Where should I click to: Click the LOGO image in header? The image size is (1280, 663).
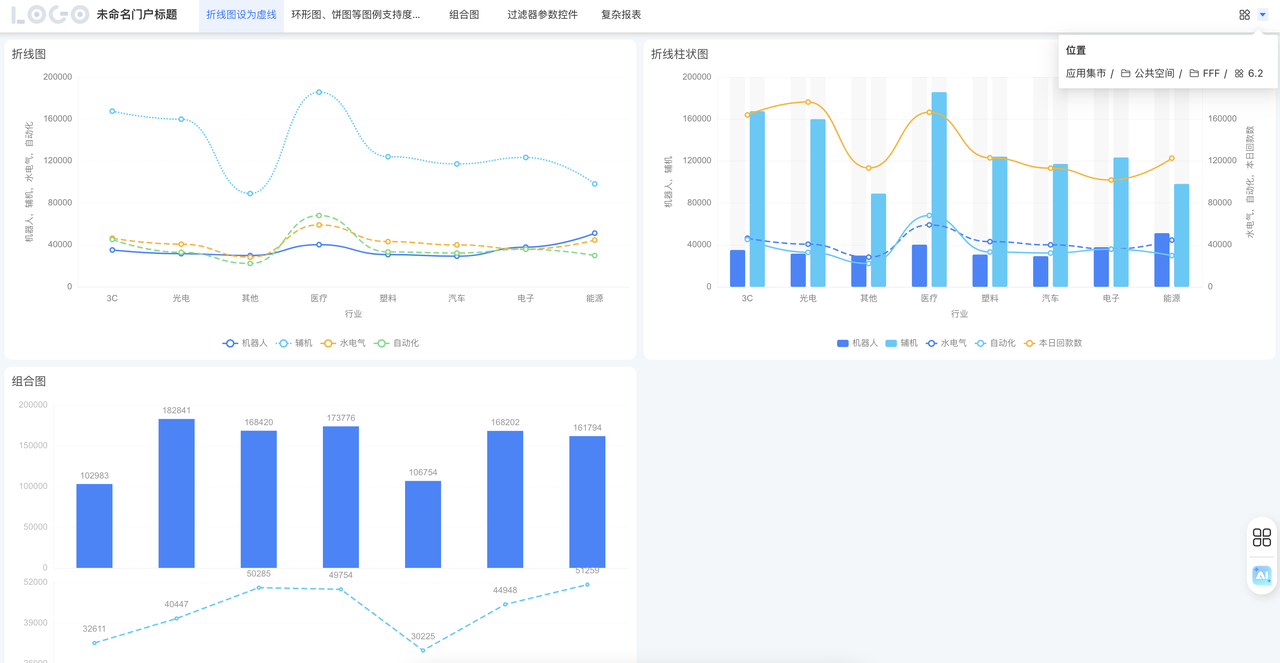point(50,15)
